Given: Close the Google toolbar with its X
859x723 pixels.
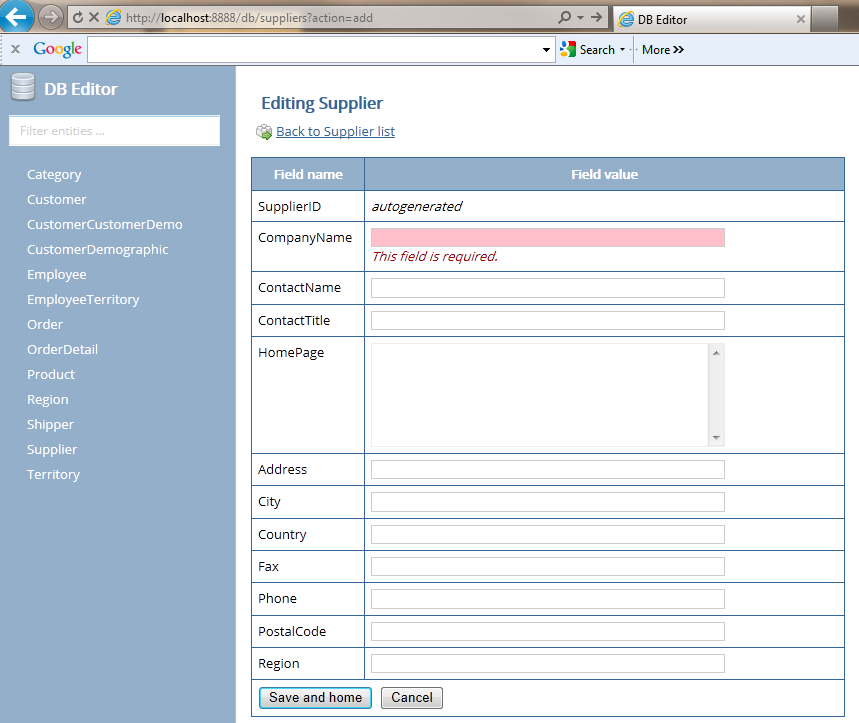Looking at the screenshot, I should click(15, 49).
